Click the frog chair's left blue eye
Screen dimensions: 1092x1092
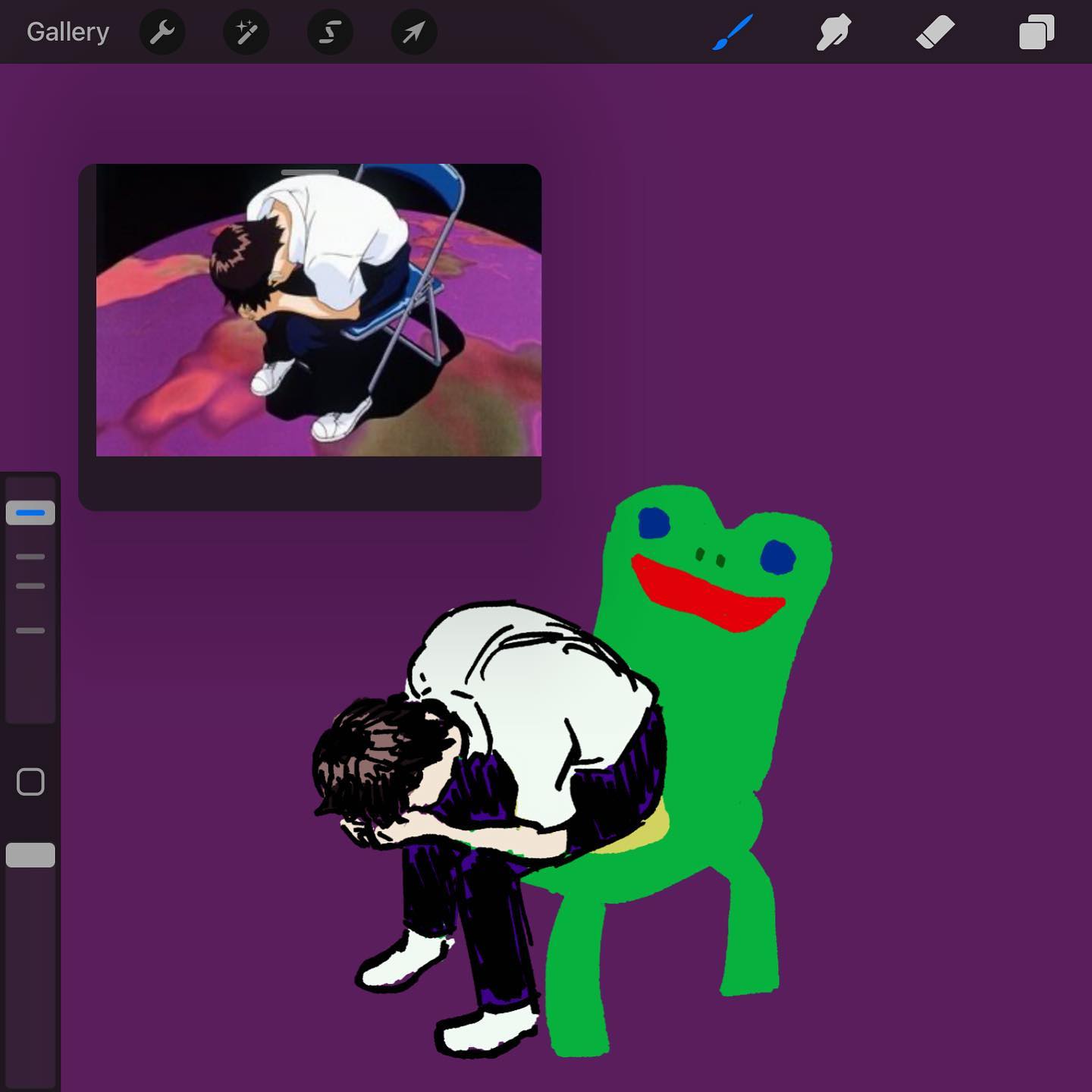tap(654, 523)
